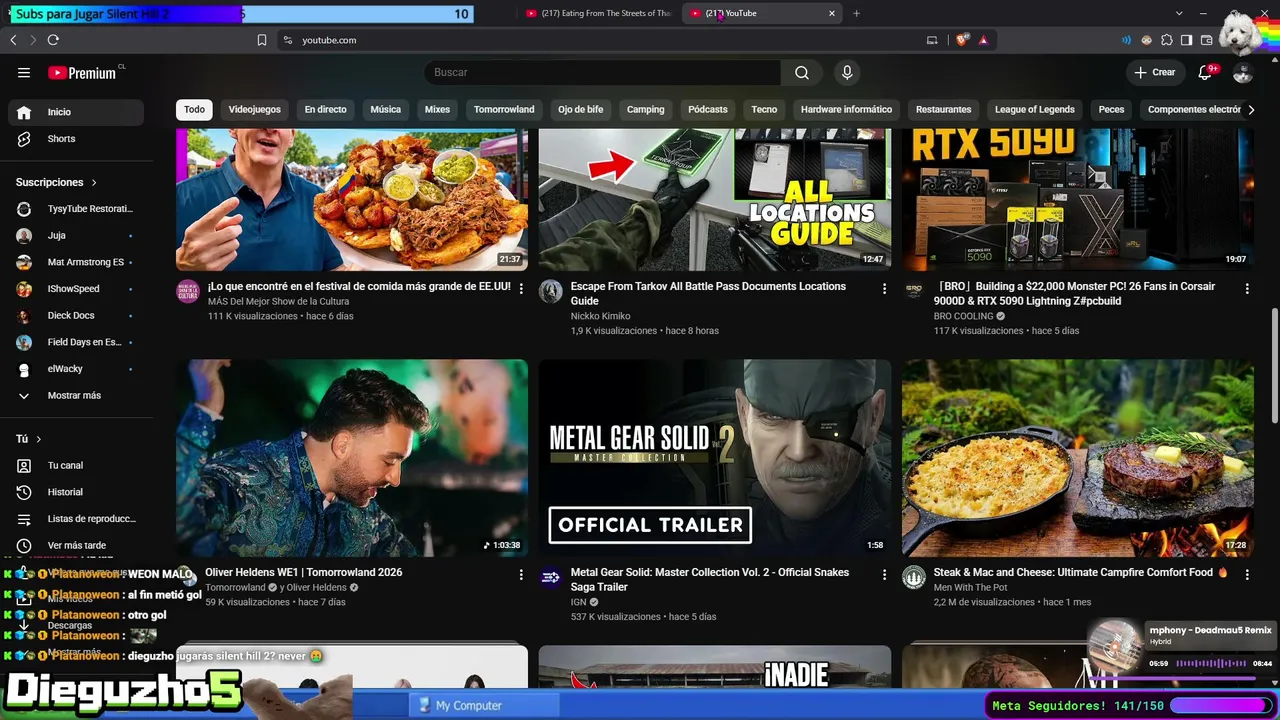Open Shorts in the sidebar

75,139
